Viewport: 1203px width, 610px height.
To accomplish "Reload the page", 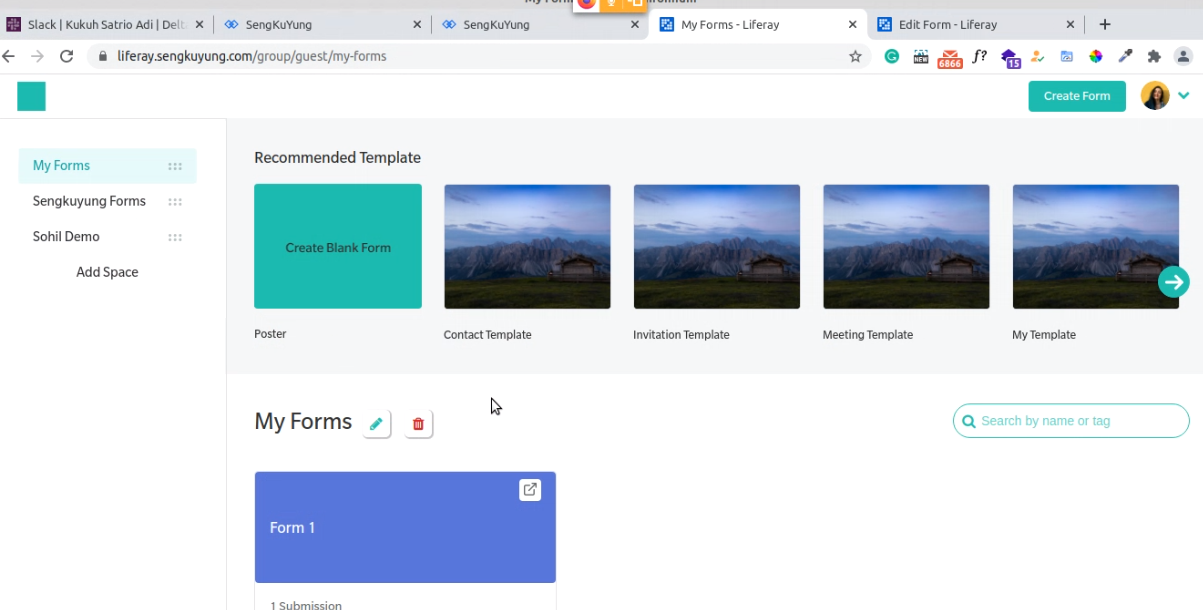I will pyautogui.click(x=66, y=56).
